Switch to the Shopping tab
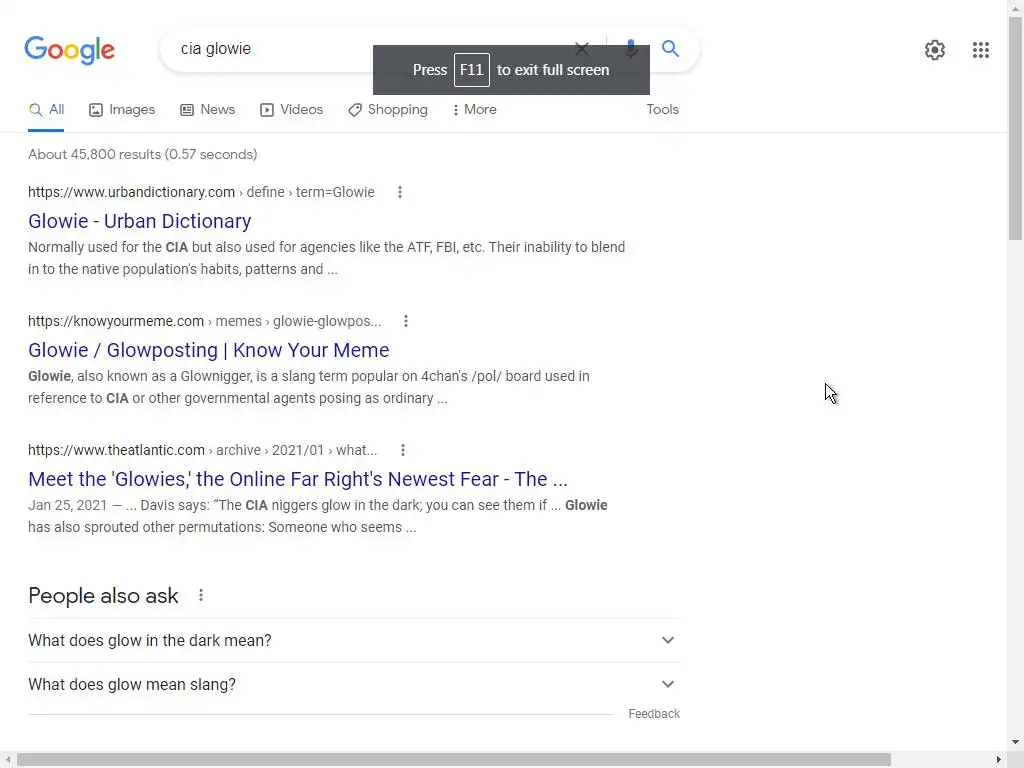The height and width of the screenshot is (768, 1024). pyautogui.click(x=388, y=110)
